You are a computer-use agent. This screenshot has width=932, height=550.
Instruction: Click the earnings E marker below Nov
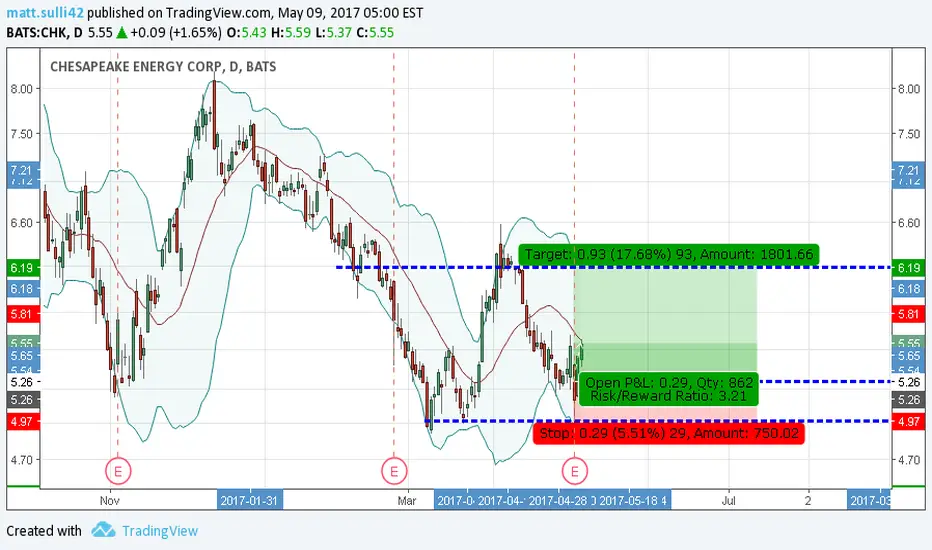[118, 472]
